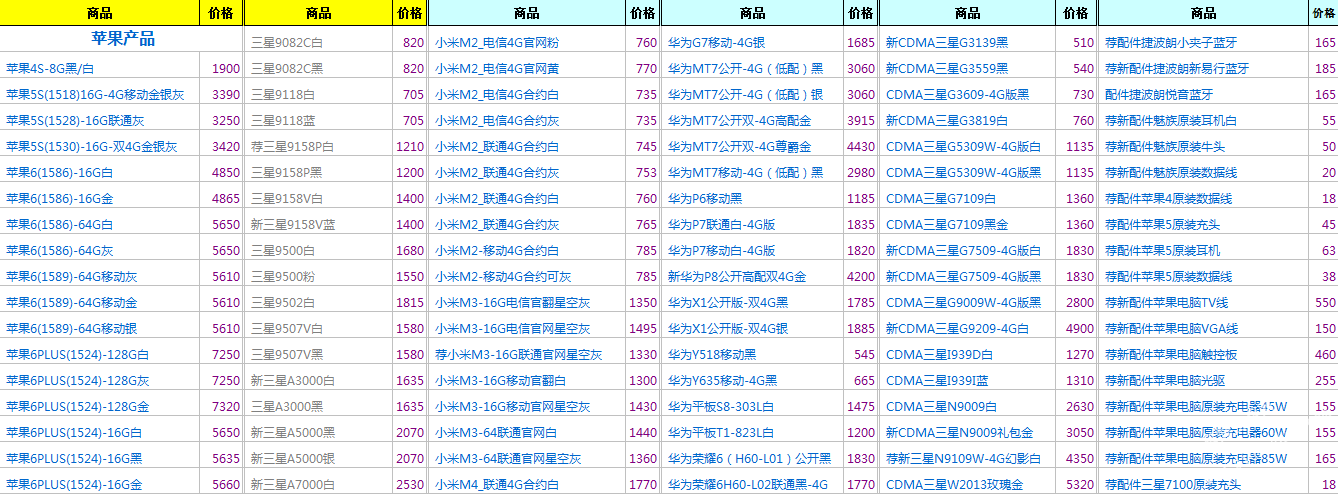Click the 4430 price value
Viewport: 1338px width, 494px height.
(861, 146)
